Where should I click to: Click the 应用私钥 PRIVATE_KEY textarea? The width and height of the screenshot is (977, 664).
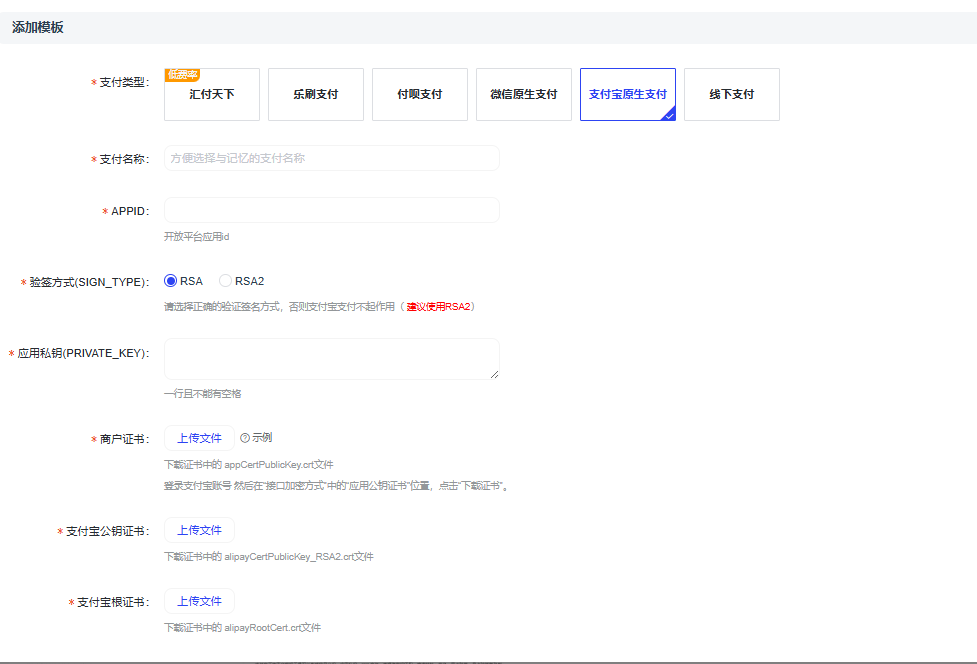(x=331, y=359)
